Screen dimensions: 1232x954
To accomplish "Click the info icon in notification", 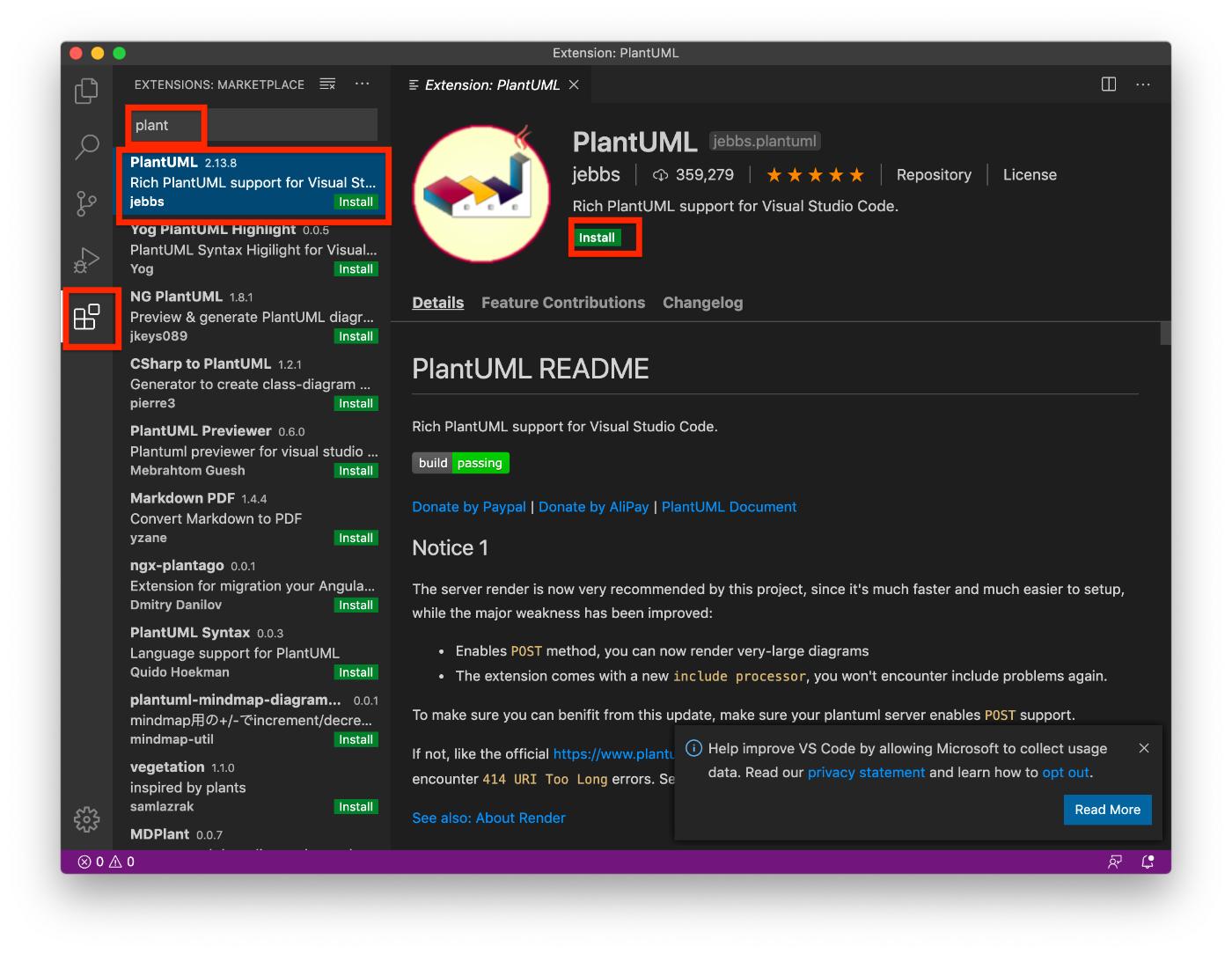I will click(x=693, y=748).
